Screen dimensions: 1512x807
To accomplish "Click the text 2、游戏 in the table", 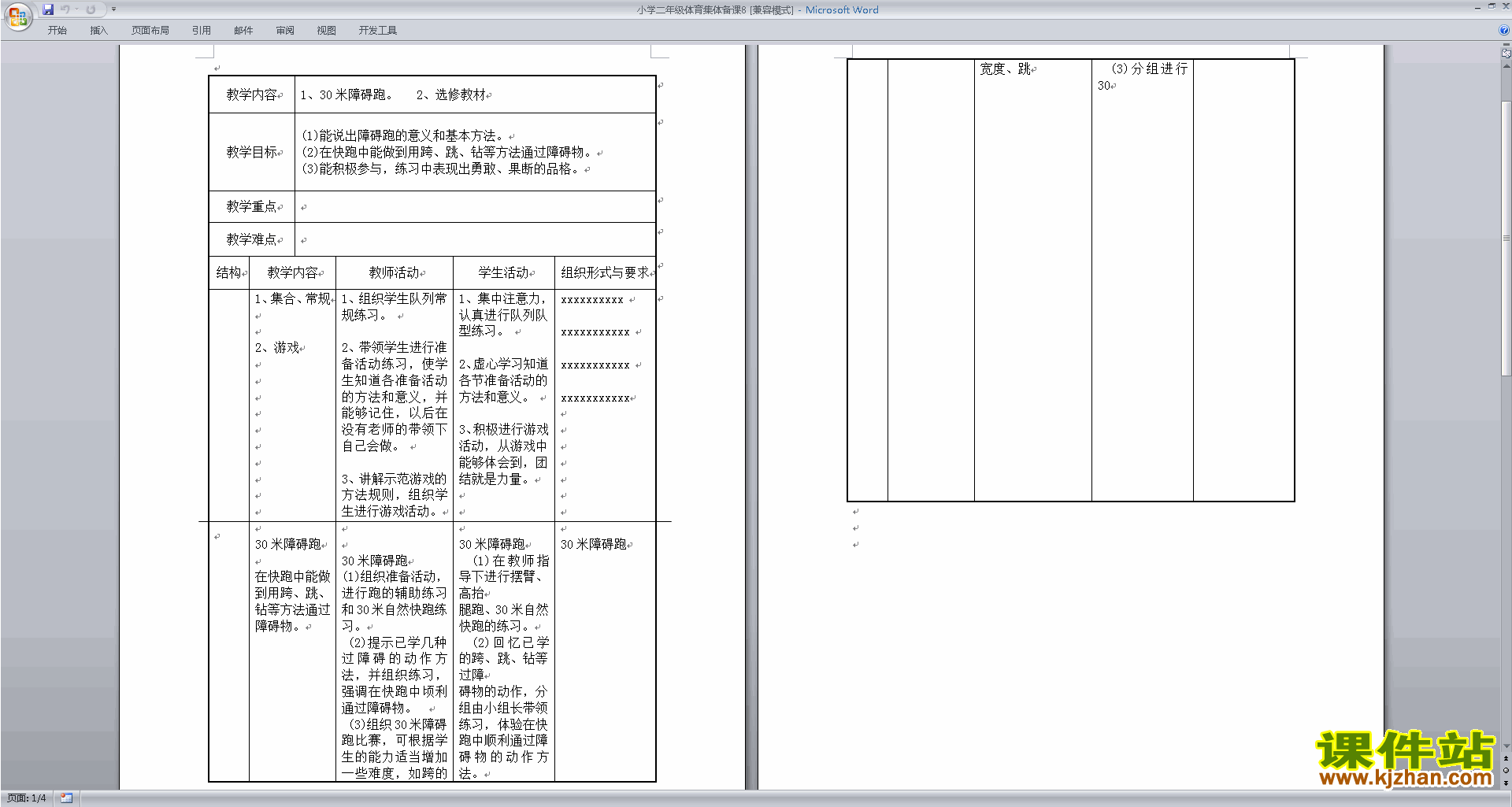I will [x=277, y=347].
